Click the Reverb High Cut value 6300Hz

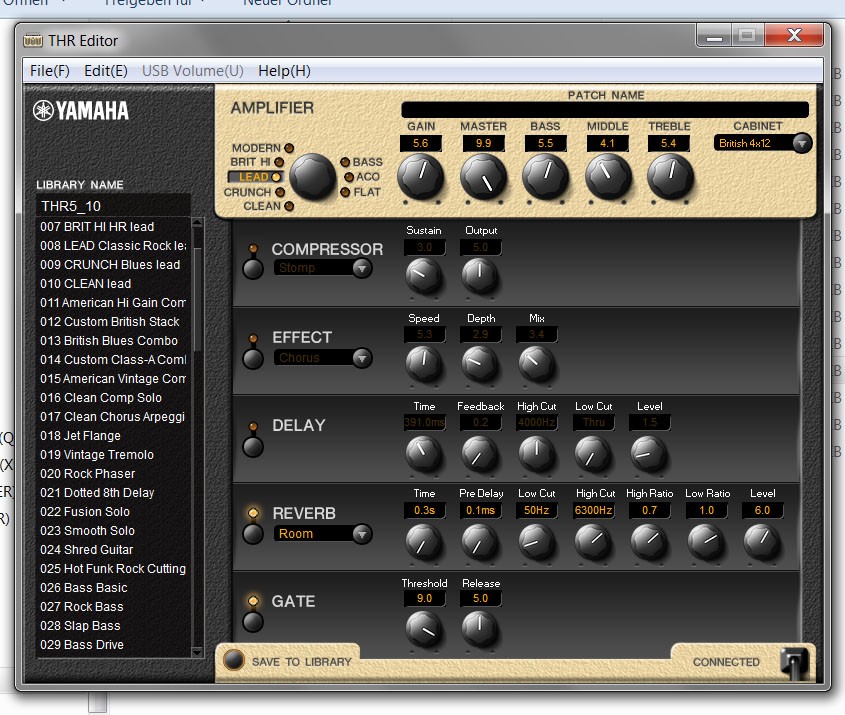(x=593, y=510)
